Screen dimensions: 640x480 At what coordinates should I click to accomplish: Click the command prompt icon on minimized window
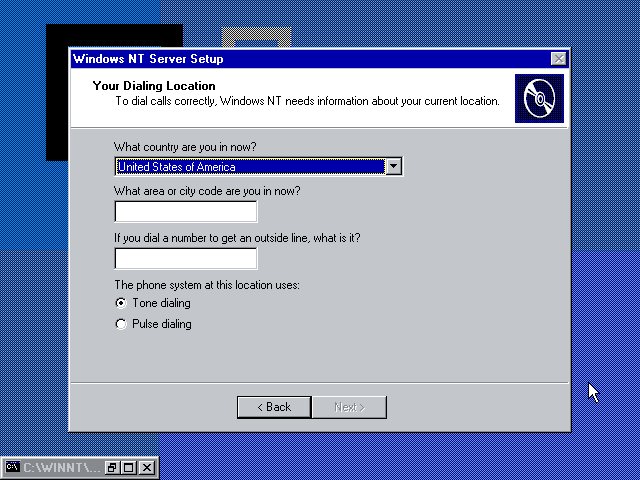(x=13, y=467)
